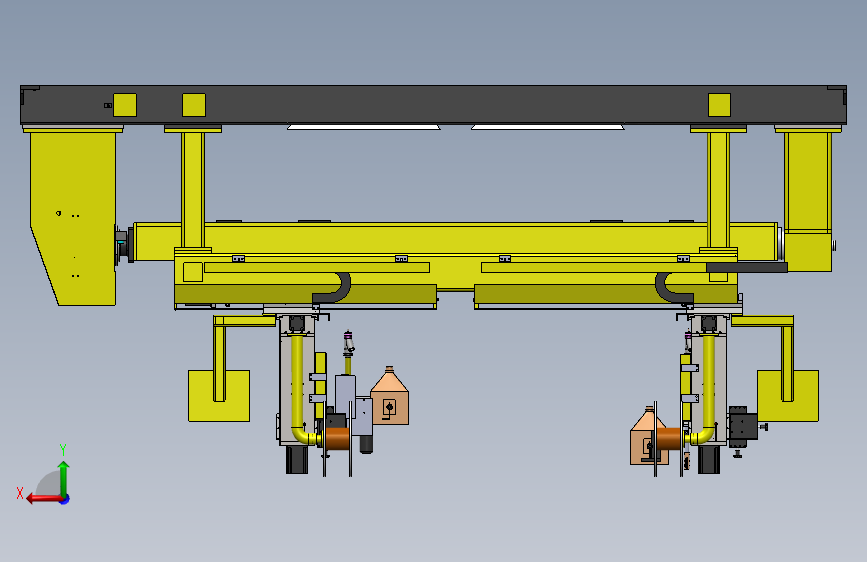Viewport: 867px width, 562px height.
Task: Click the red X axis arrow of the triad
Action: [x=43, y=498]
